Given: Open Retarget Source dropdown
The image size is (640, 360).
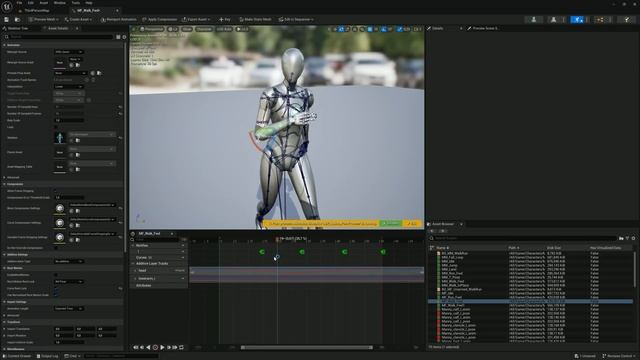Looking at the screenshot, I should pyautogui.click(x=69, y=52).
